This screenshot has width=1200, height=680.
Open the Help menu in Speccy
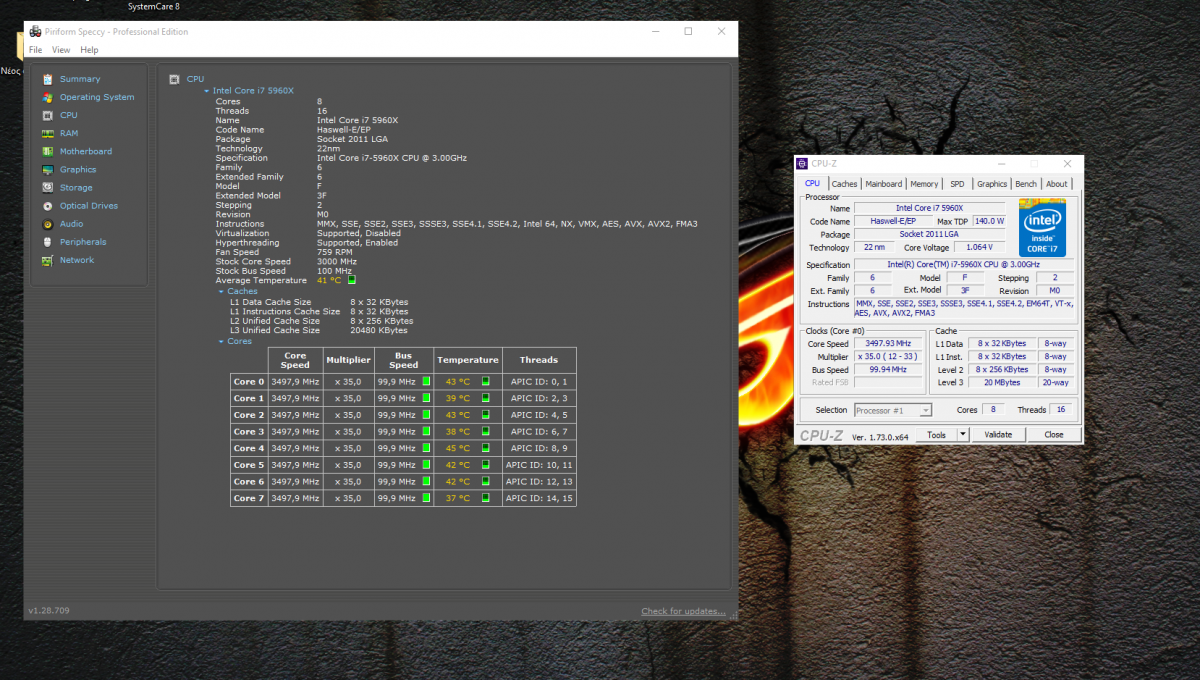click(x=89, y=50)
